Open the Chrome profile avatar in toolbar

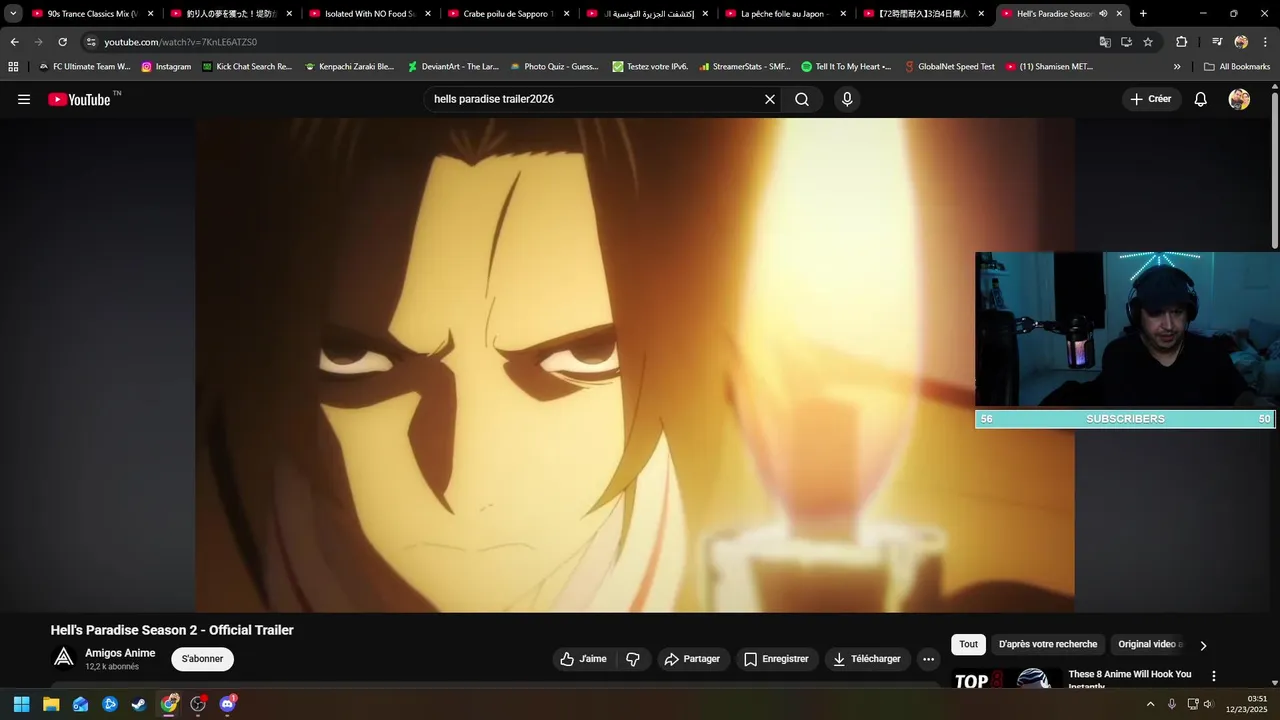(x=1241, y=42)
